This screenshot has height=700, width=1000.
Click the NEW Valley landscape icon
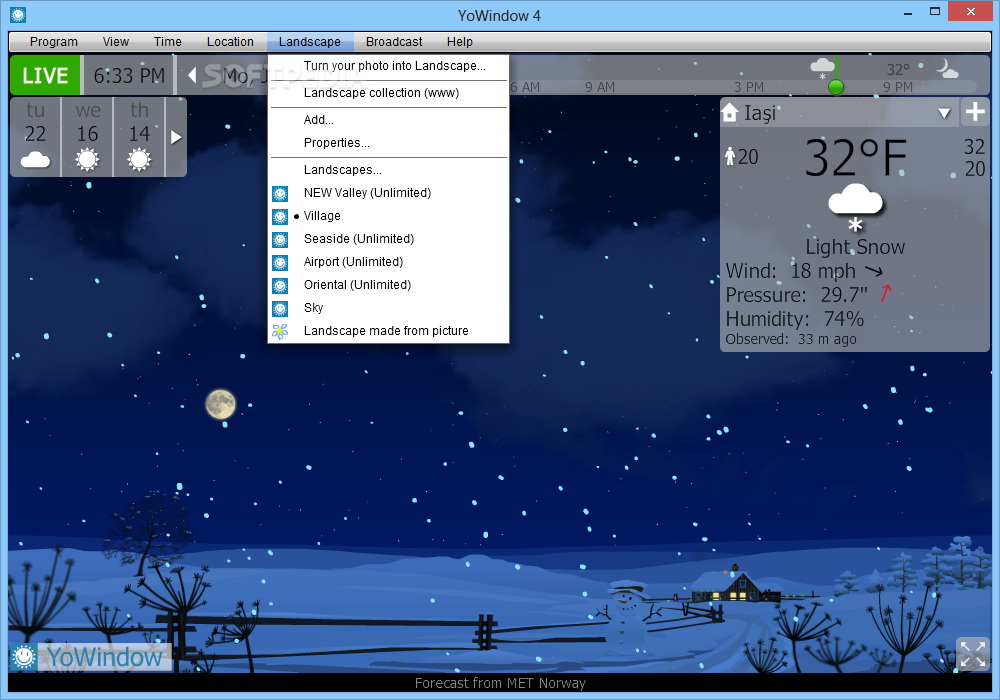[280, 194]
